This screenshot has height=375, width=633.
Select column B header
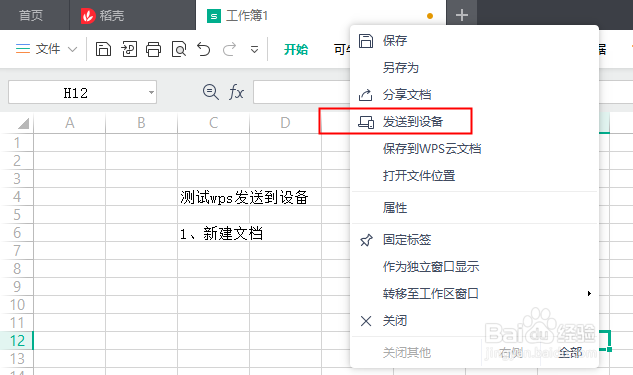point(141,123)
